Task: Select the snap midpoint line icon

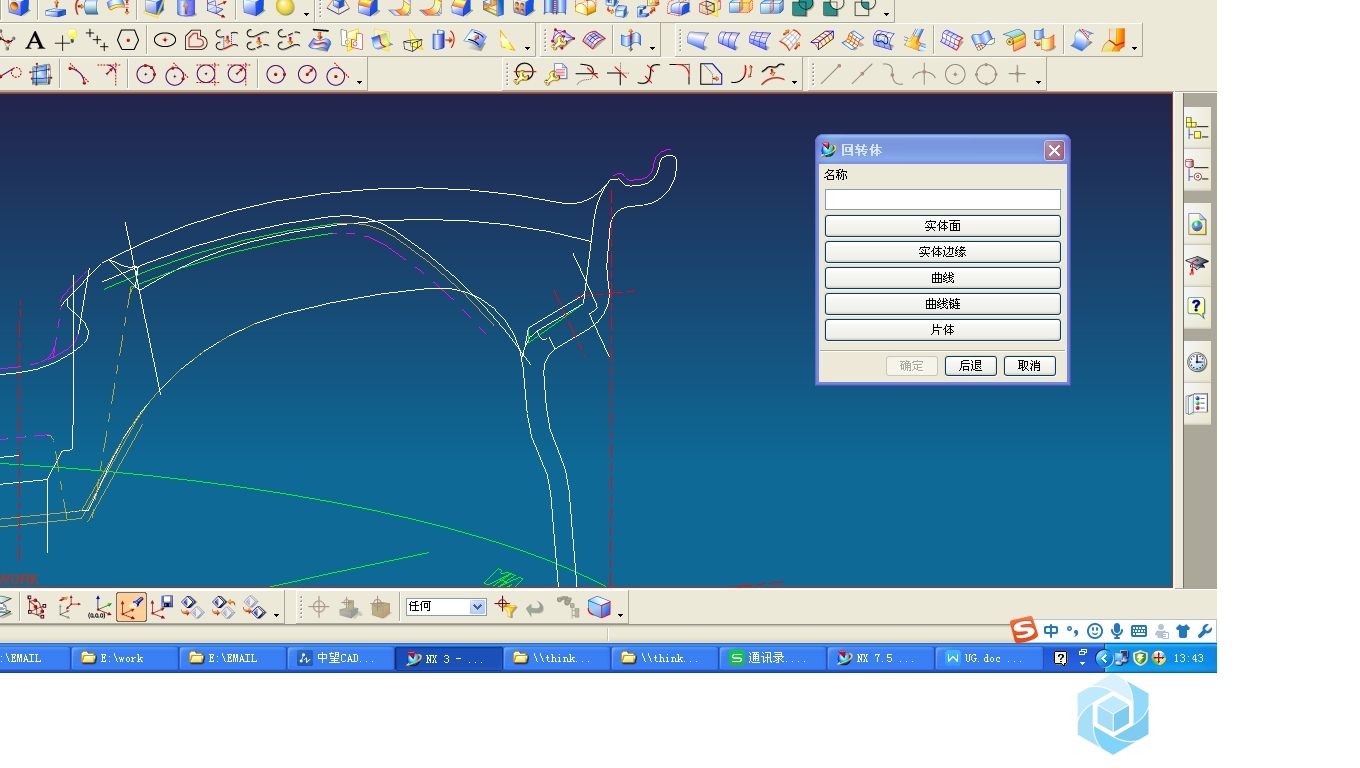Action: point(862,75)
